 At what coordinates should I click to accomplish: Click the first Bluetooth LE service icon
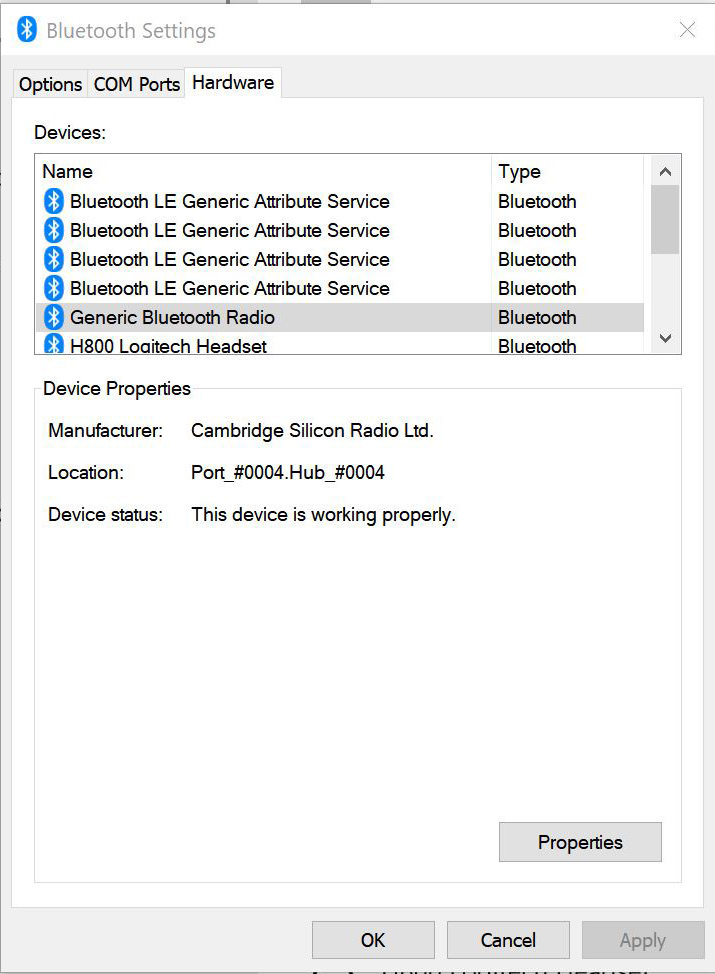53,201
